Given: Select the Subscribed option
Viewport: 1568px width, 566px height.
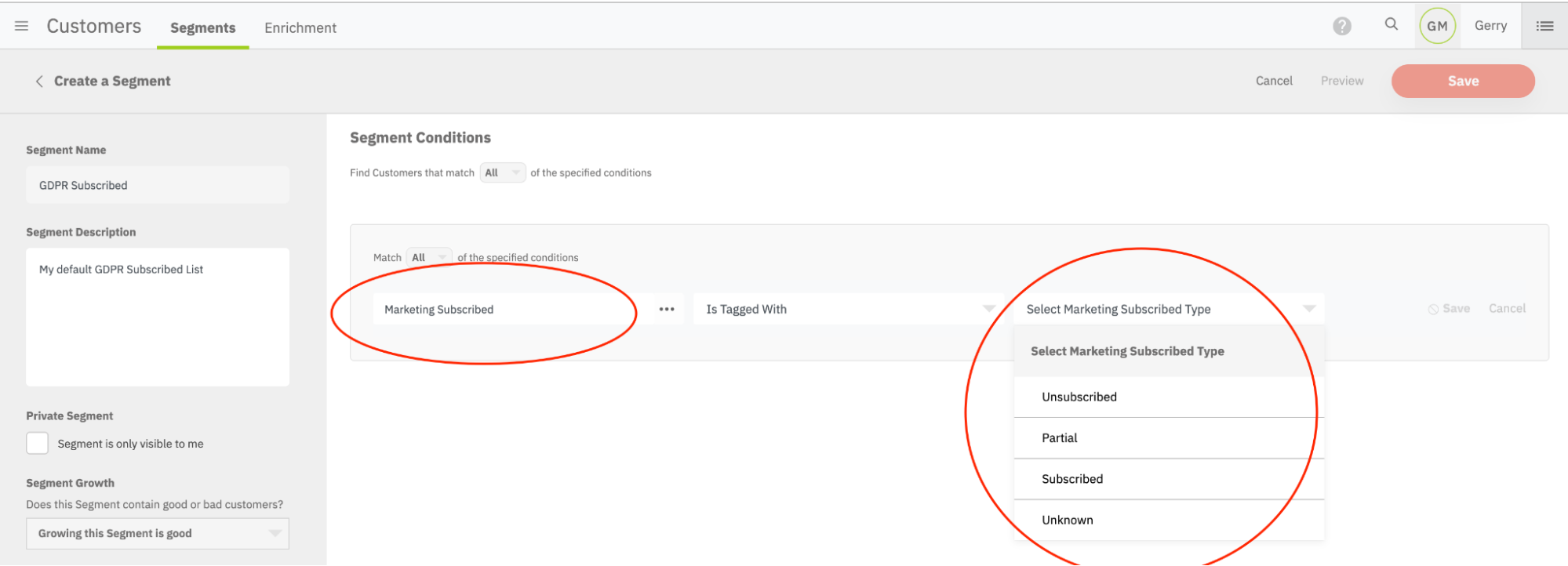Looking at the screenshot, I should pos(1169,479).
